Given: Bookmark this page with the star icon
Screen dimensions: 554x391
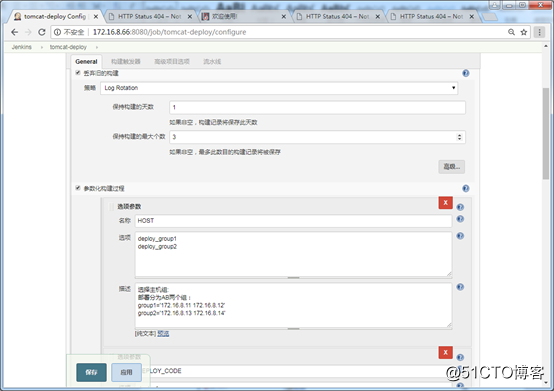Looking at the screenshot, I should [524, 32].
